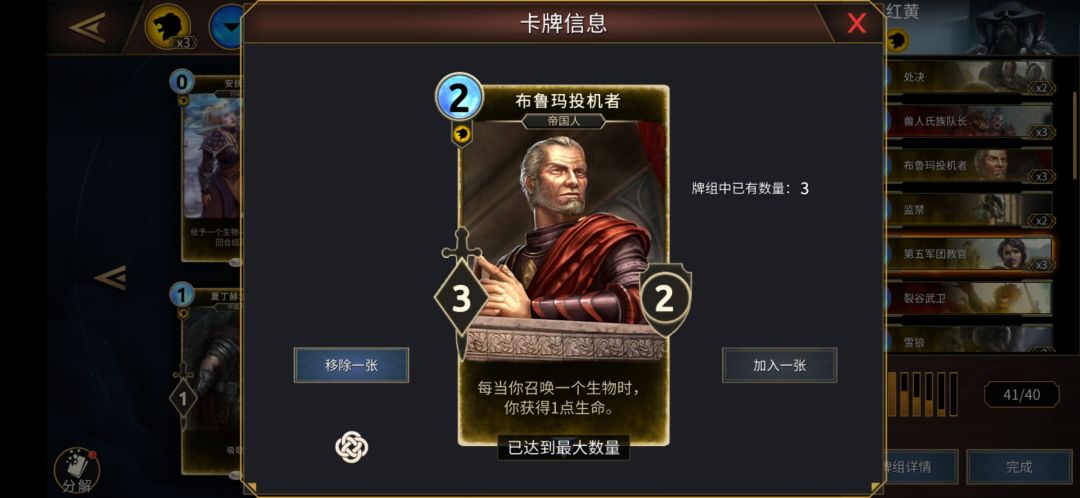Tap the sword attack value 3 icon
Image resolution: width=1080 pixels, height=498 pixels.
click(461, 298)
